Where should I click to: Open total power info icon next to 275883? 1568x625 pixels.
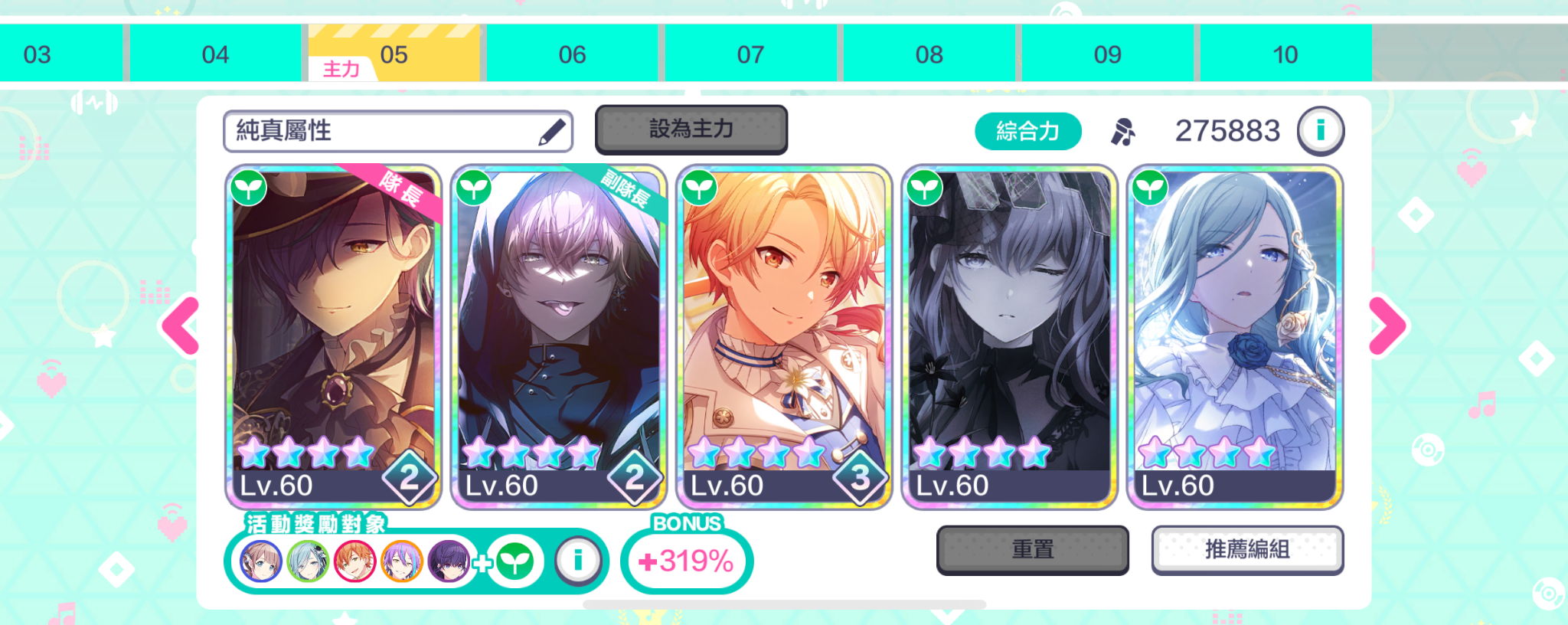(1320, 131)
